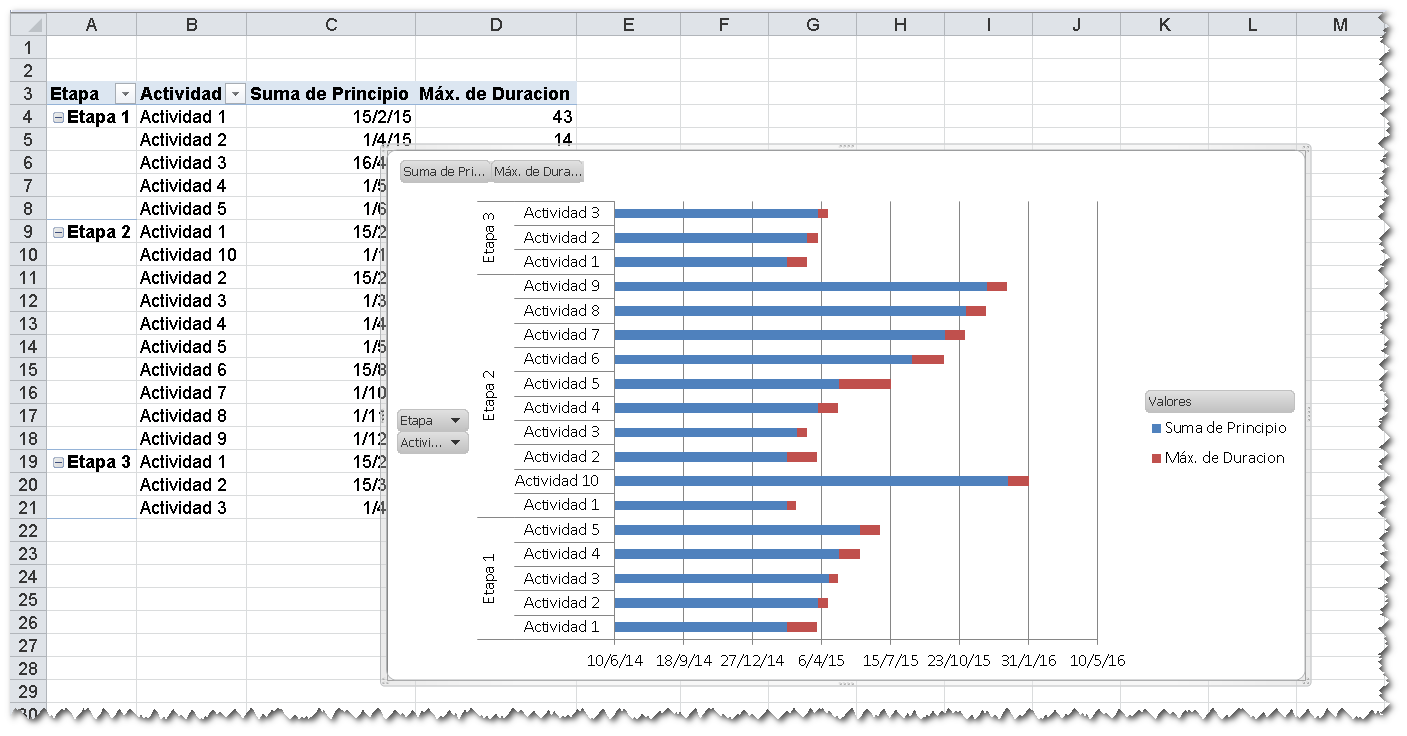Select column M header

[x=1340, y=25]
